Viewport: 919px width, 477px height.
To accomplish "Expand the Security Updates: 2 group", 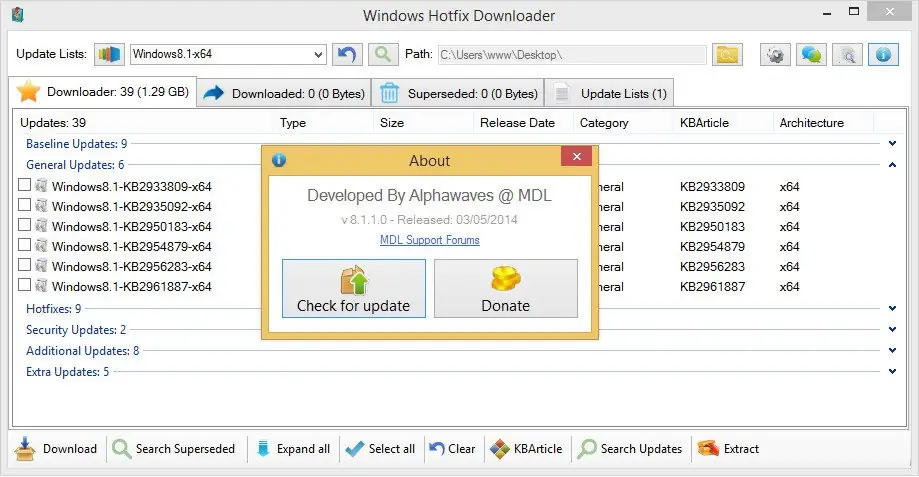I will click(892, 330).
